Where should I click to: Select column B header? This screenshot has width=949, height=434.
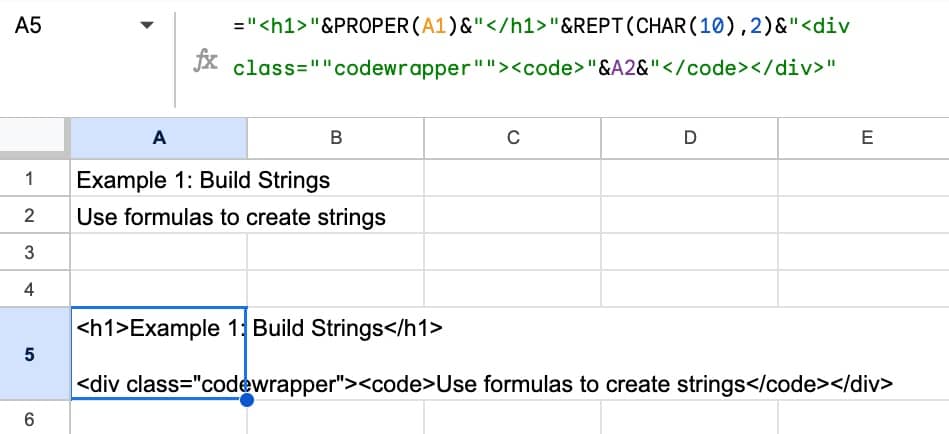335,139
